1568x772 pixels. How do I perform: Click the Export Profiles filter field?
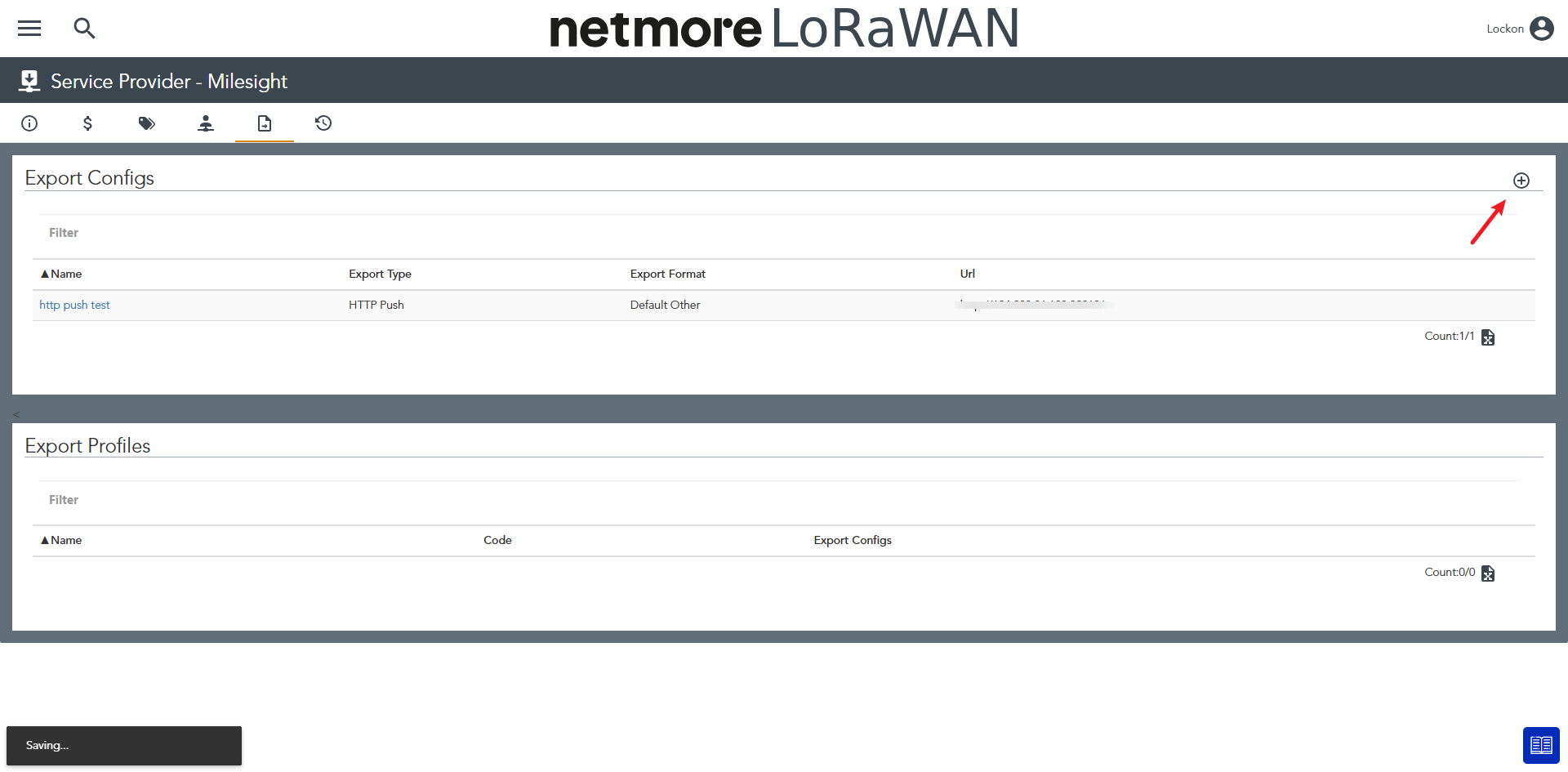776,500
